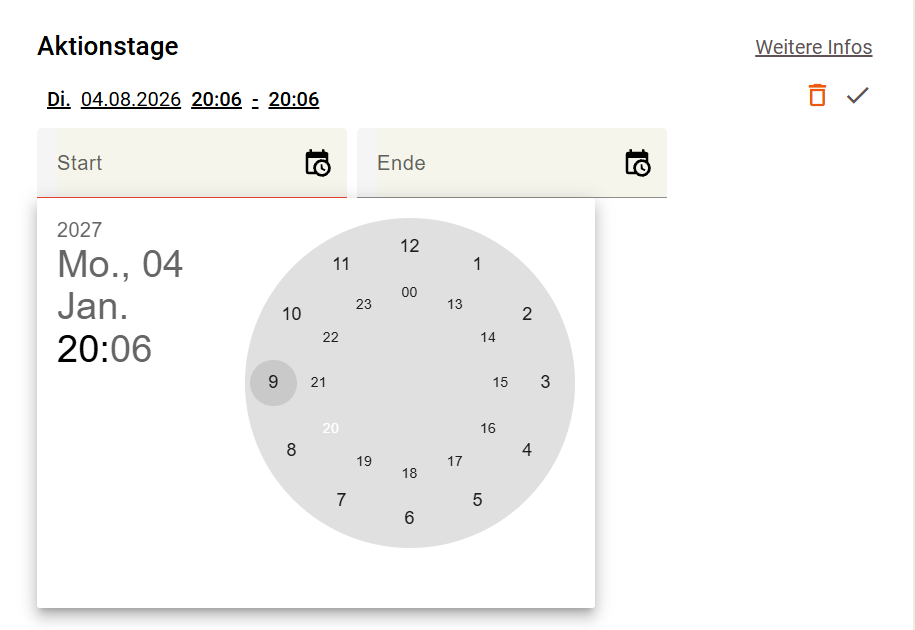Screen dimensions: 915x630
Task: Choose hour 3 on the outer dial
Action: click(545, 382)
